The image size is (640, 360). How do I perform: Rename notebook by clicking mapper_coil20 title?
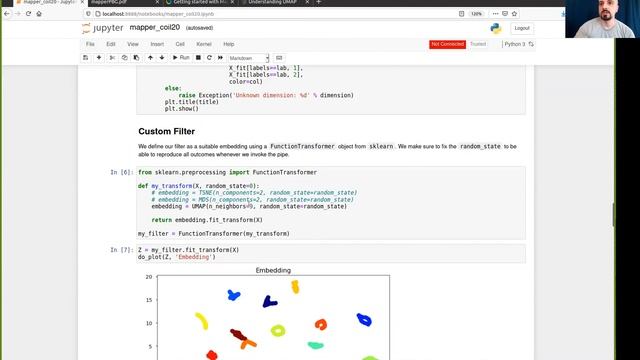(155, 27)
